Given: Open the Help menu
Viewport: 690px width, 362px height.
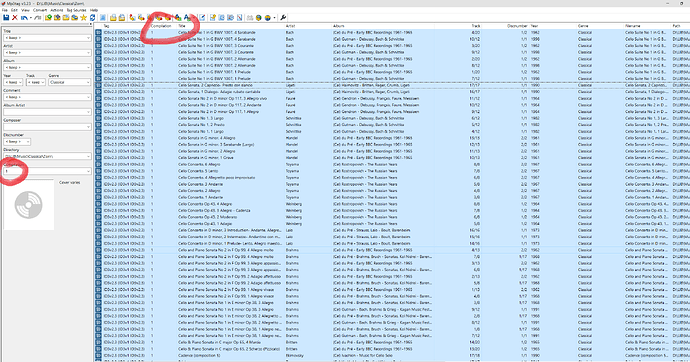Looking at the screenshot, I should pyautogui.click(x=94, y=10).
